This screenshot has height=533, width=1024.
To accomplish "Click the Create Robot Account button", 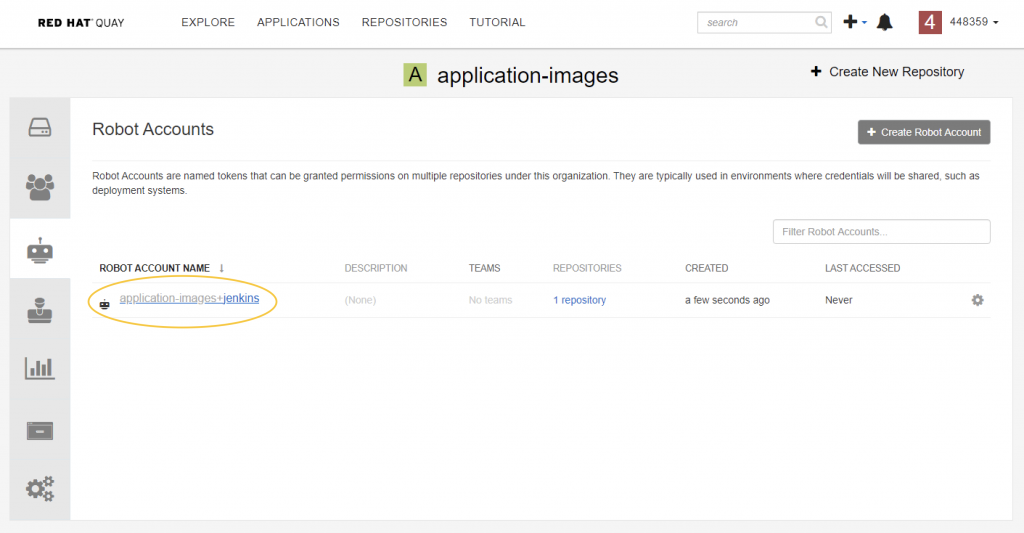I will tap(923, 132).
